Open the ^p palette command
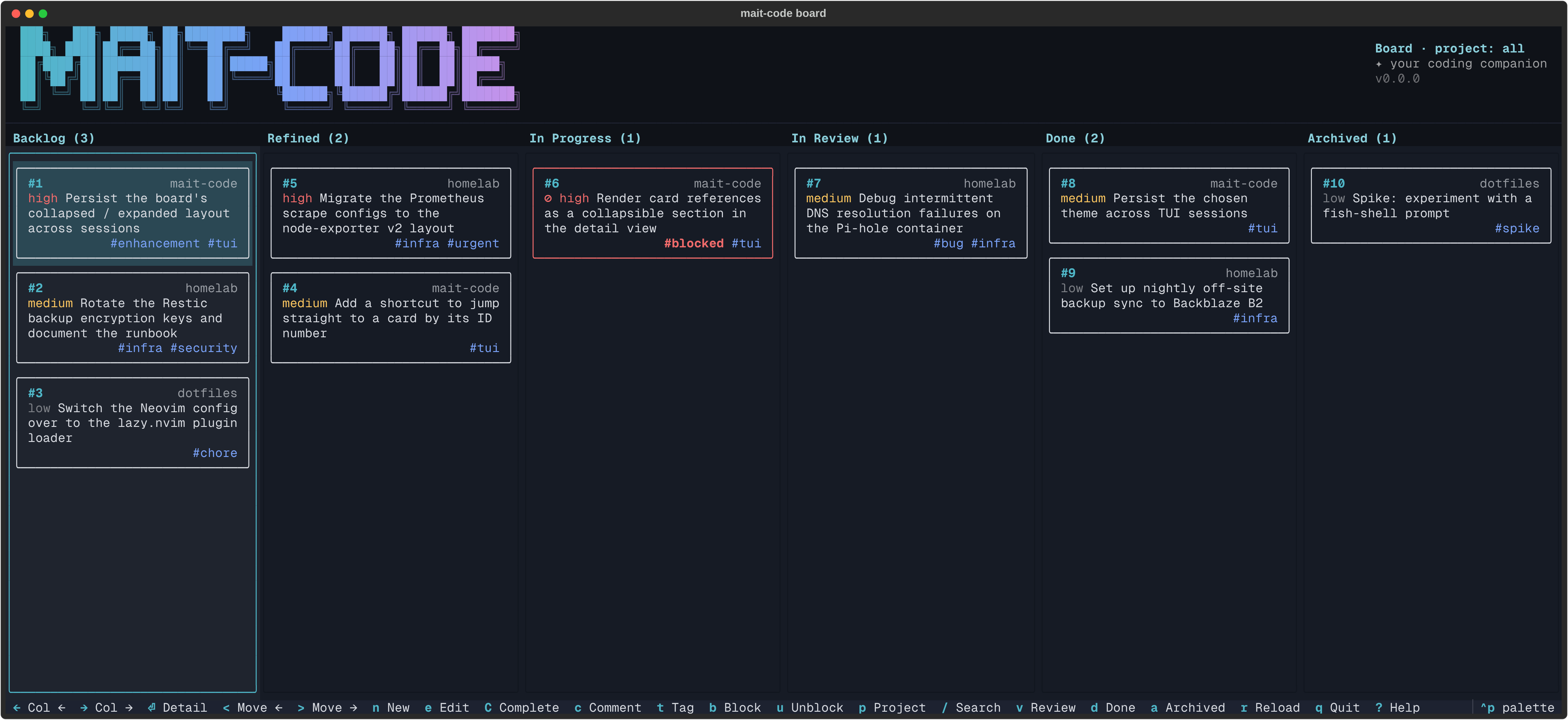1568x720 pixels. pos(1517,708)
